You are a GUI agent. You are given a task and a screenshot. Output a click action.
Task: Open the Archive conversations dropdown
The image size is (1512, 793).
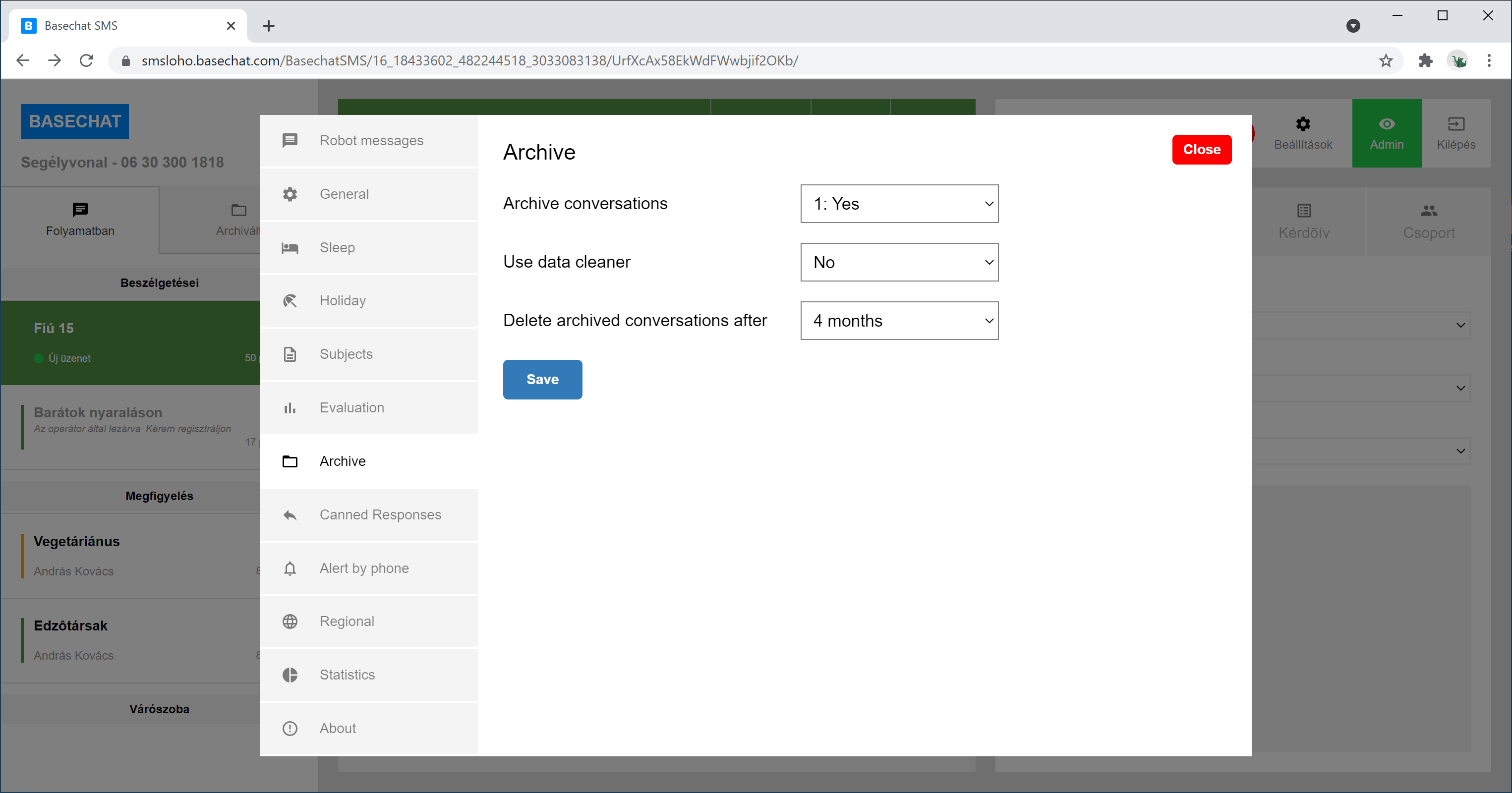(899, 204)
